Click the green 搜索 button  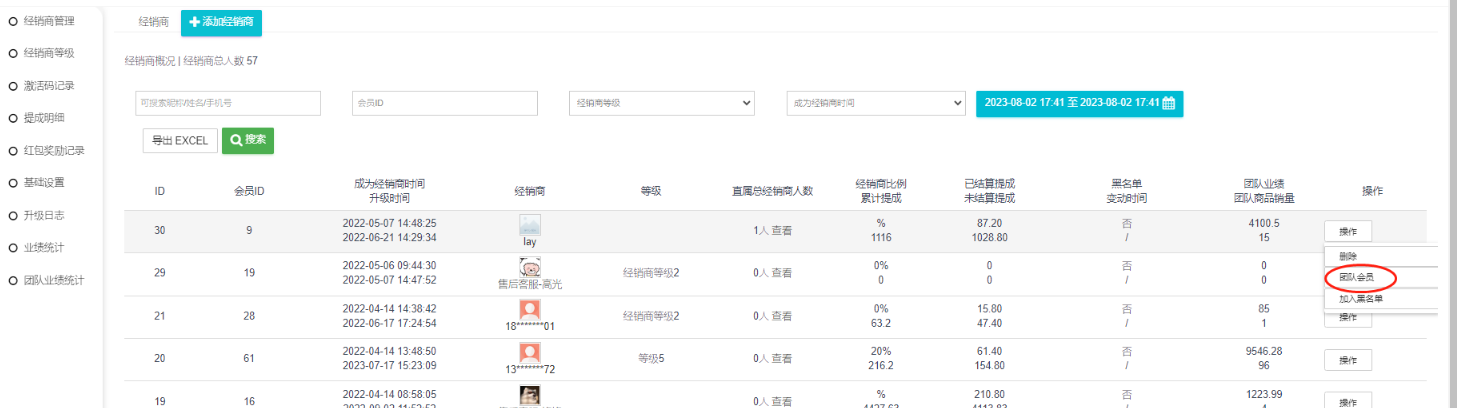point(248,141)
